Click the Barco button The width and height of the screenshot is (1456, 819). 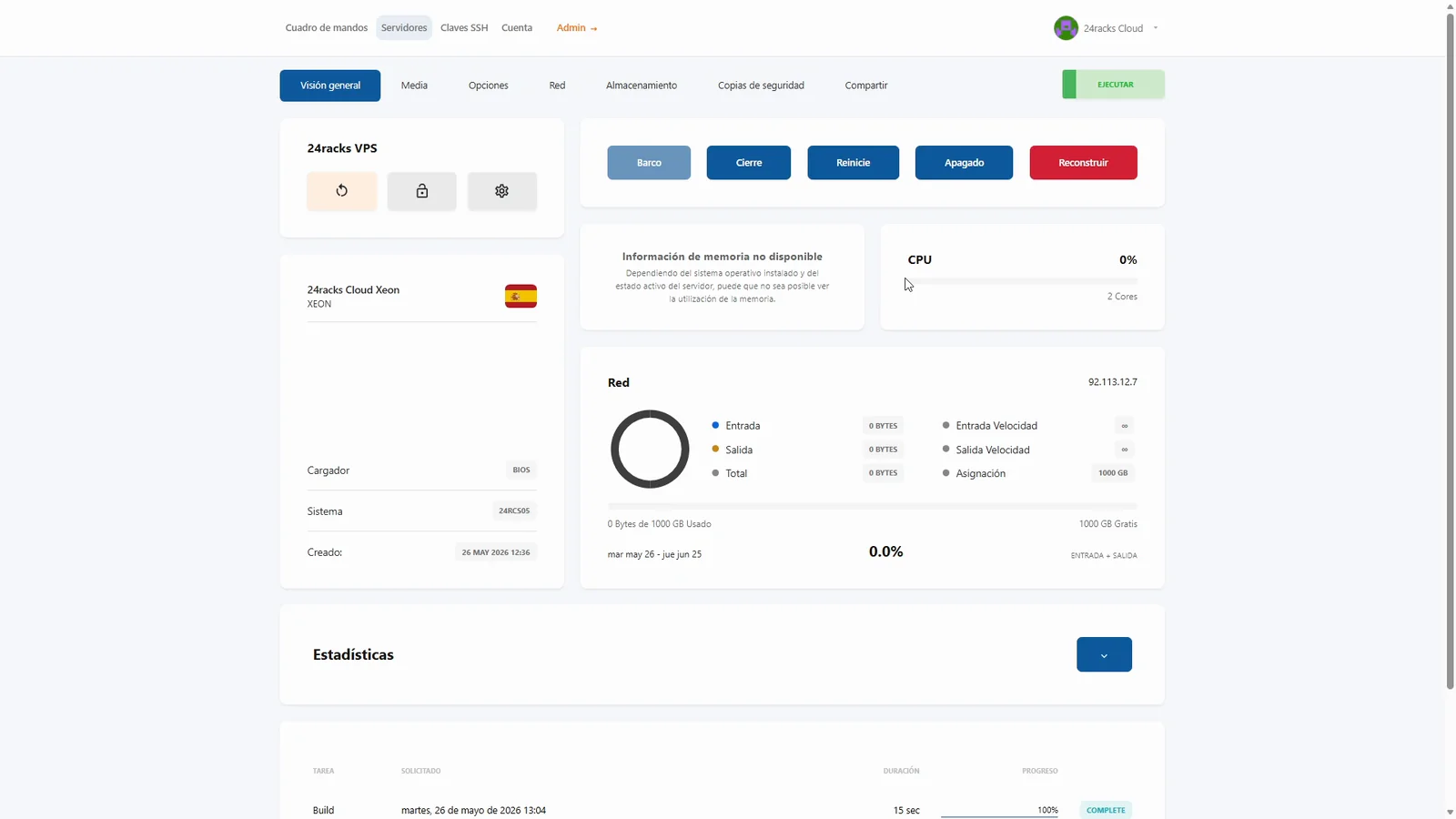click(x=649, y=163)
